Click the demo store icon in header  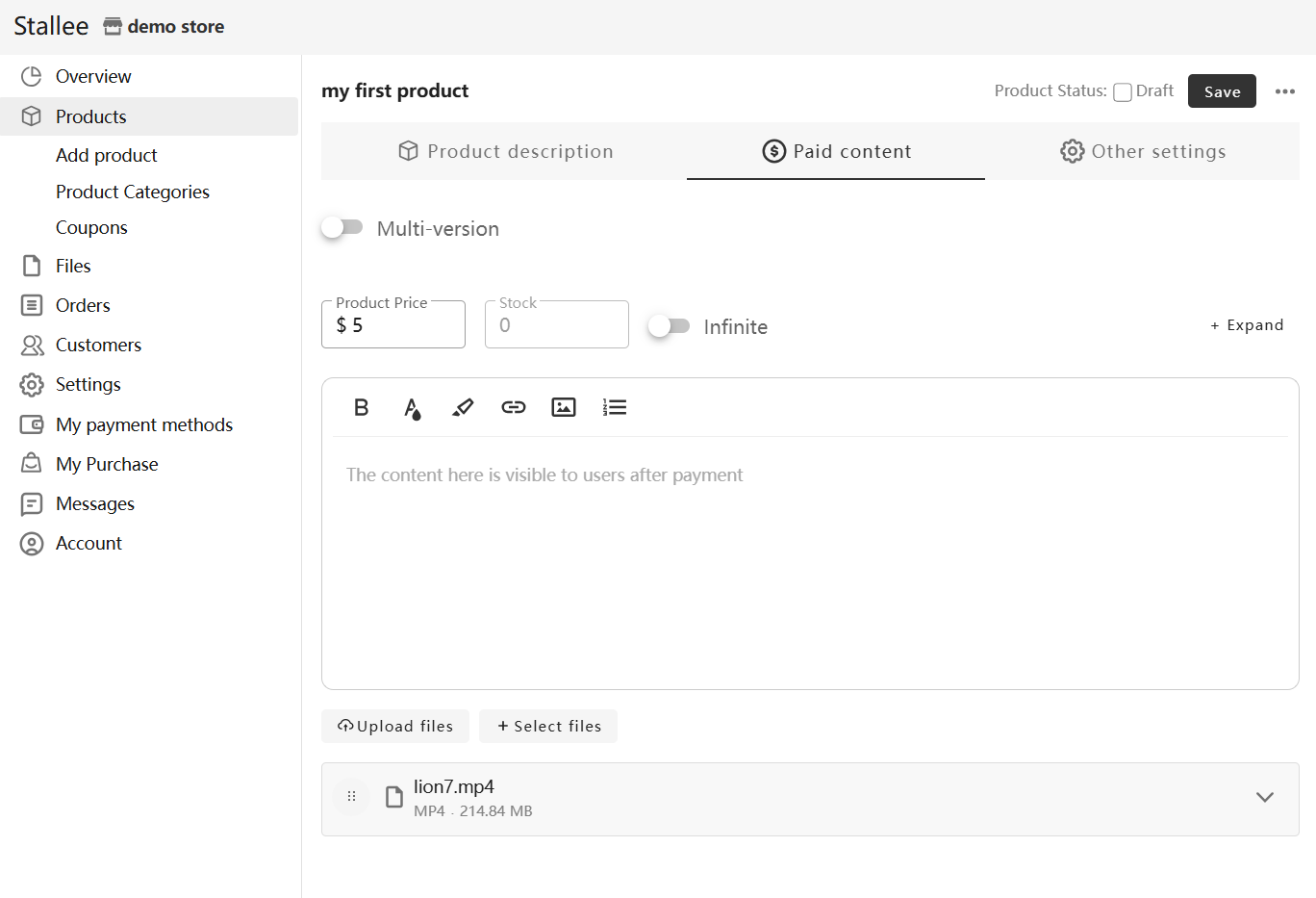pos(113,27)
